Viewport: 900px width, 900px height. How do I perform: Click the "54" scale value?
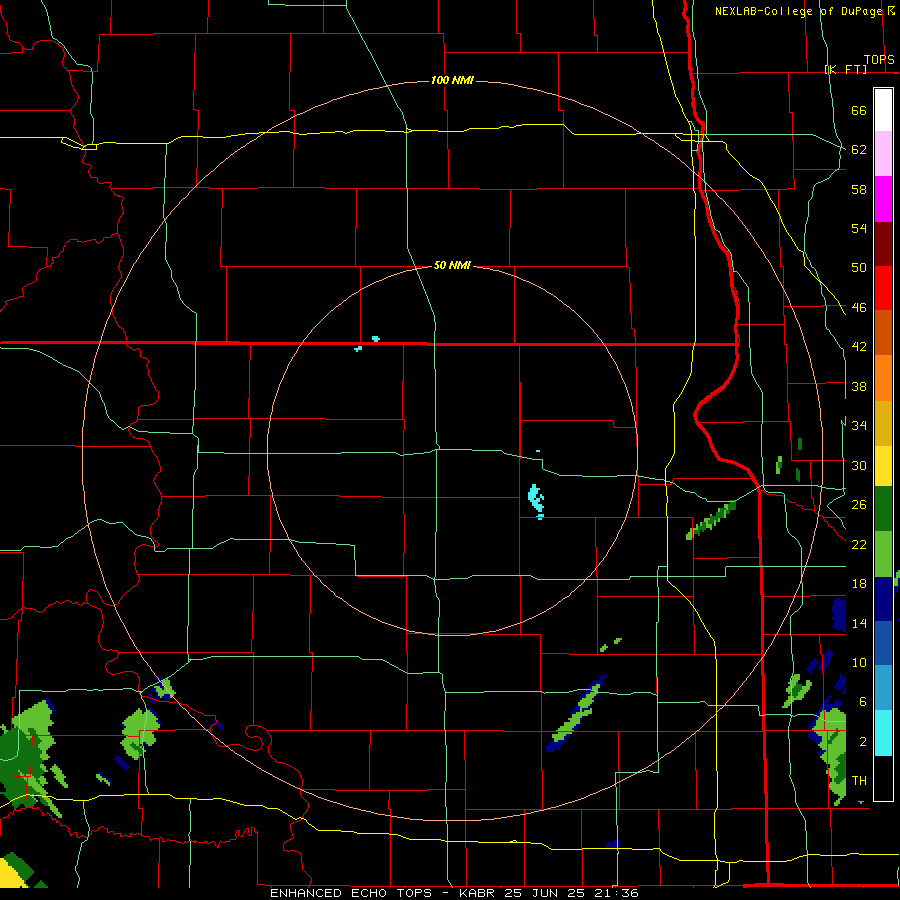click(x=859, y=228)
